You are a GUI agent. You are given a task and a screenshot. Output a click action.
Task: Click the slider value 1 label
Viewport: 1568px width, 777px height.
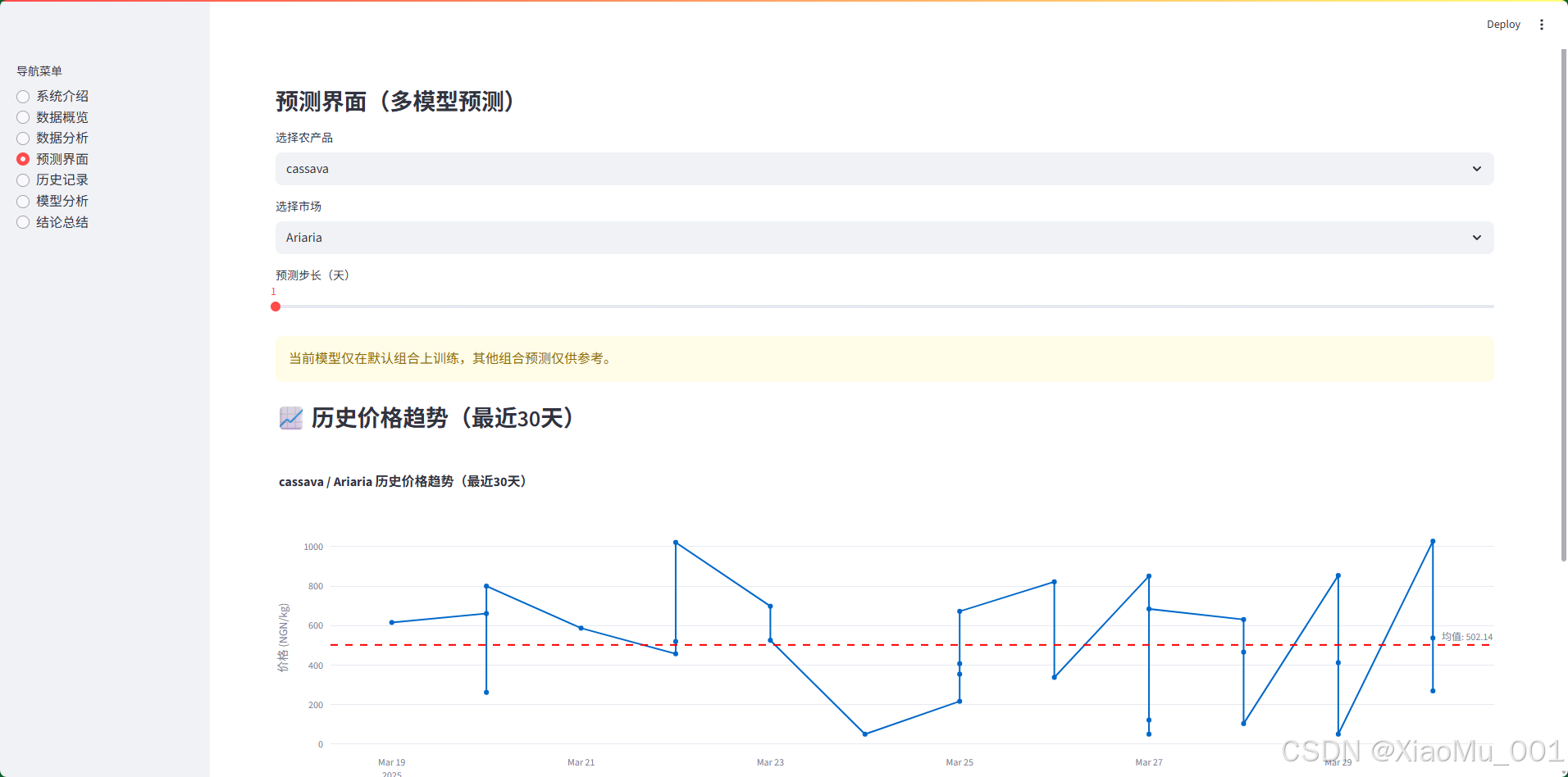[x=274, y=292]
